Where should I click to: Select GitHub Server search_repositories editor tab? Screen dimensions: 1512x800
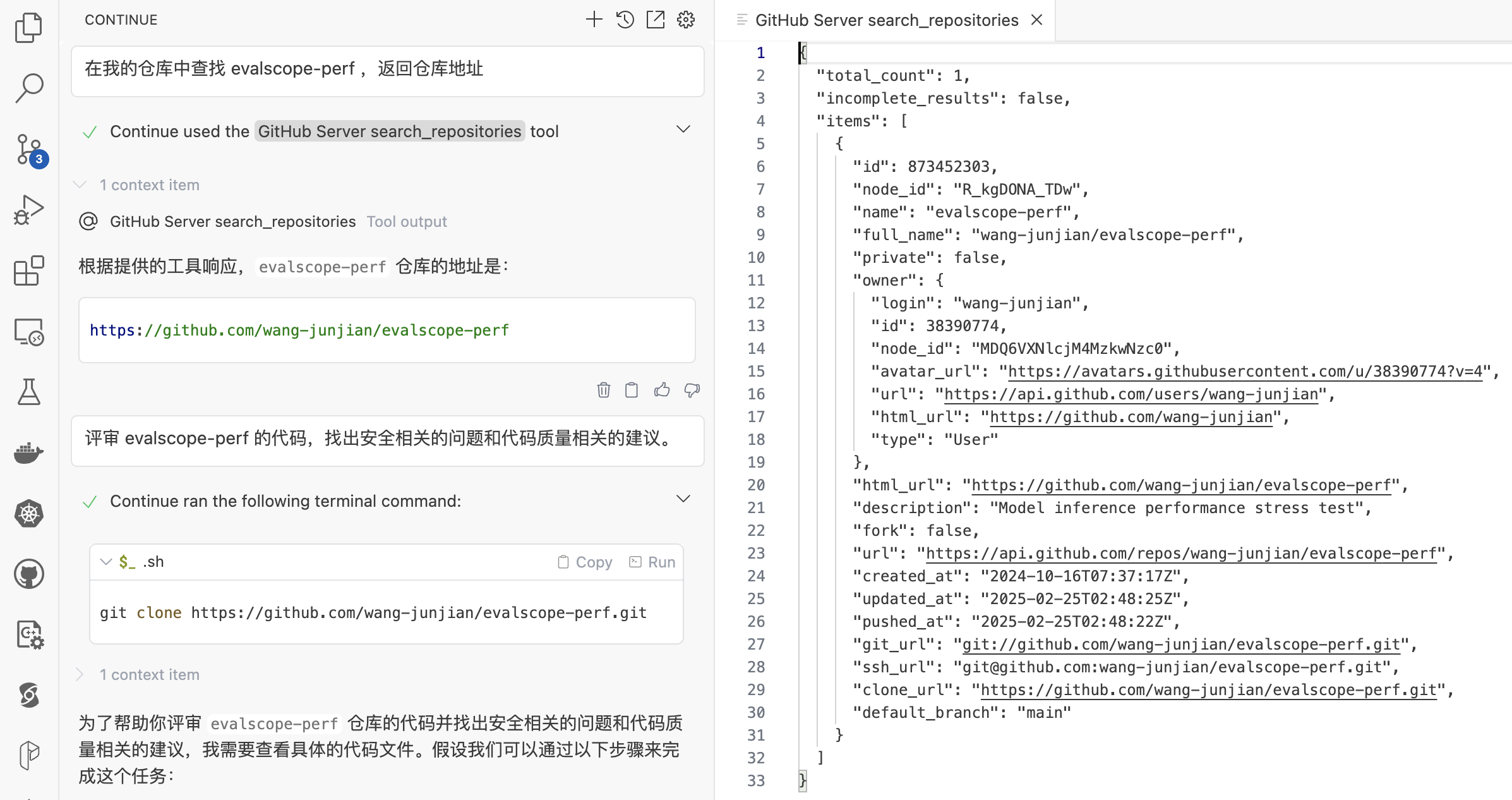coord(885,20)
